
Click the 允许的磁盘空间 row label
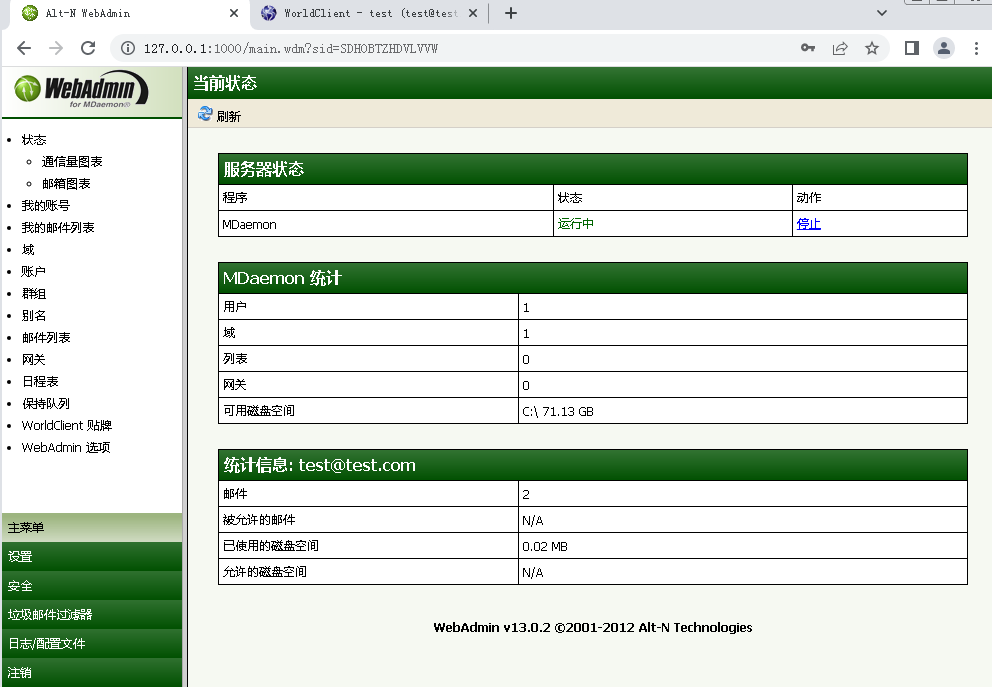point(264,572)
